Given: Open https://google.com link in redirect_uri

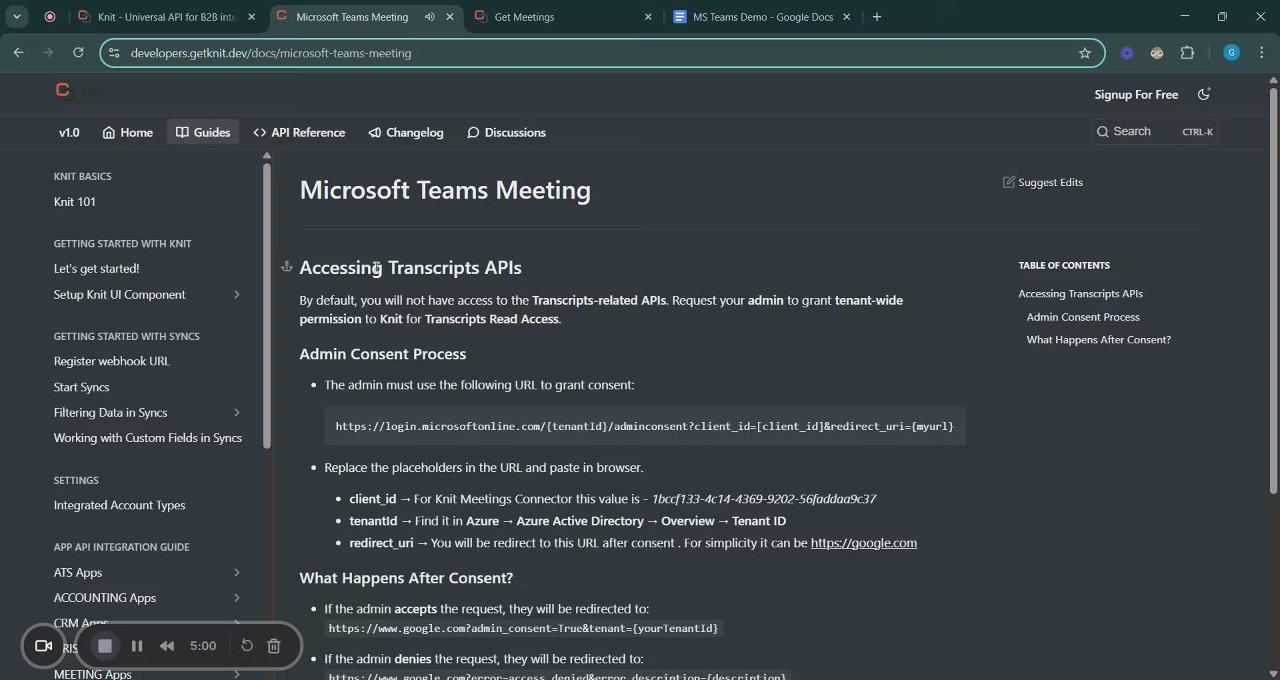Looking at the screenshot, I should (x=864, y=543).
